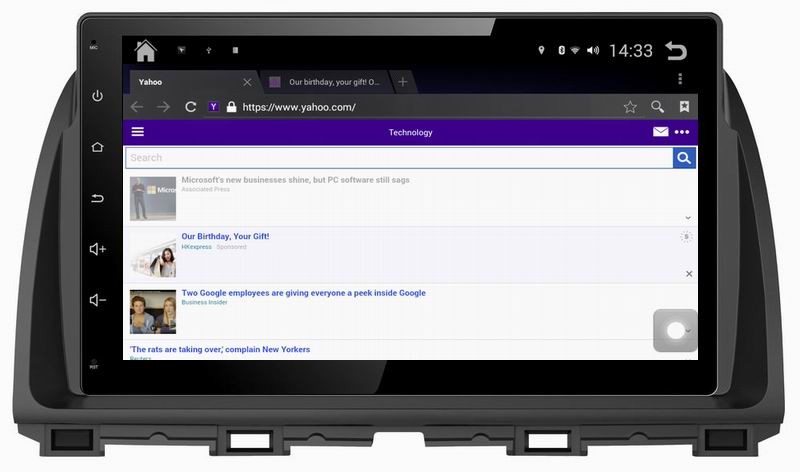The image size is (800, 472).
Task: Tap the padlock security icon
Action: point(231,107)
